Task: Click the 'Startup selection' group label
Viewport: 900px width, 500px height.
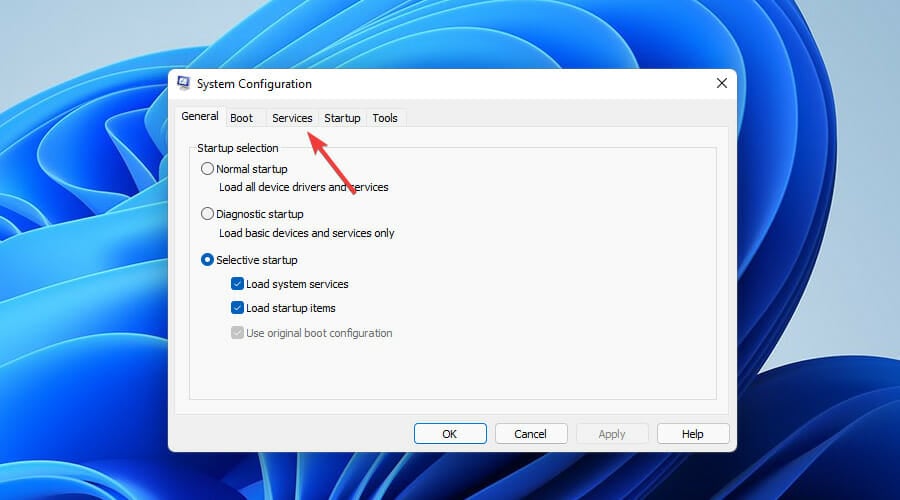Action: tap(238, 148)
